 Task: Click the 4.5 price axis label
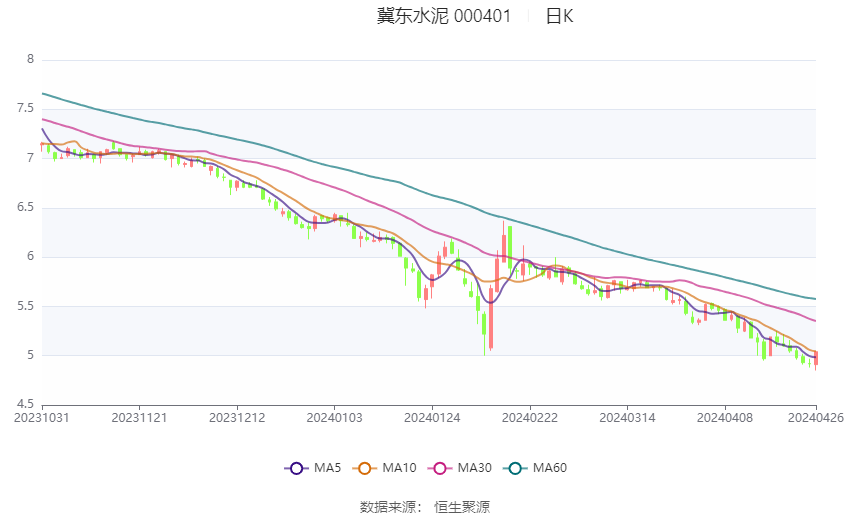click(x=25, y=404)
